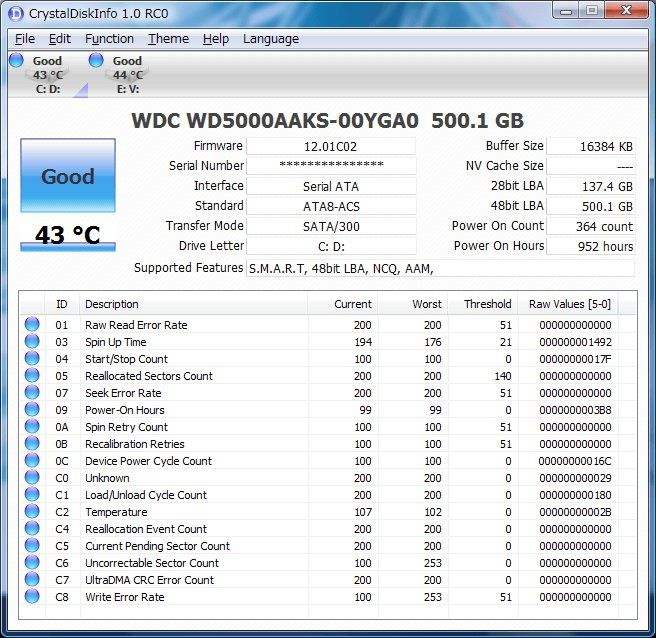The image size is (656, 638).
Task: Click the masked Serial Number field
Action: pos(331,166)
